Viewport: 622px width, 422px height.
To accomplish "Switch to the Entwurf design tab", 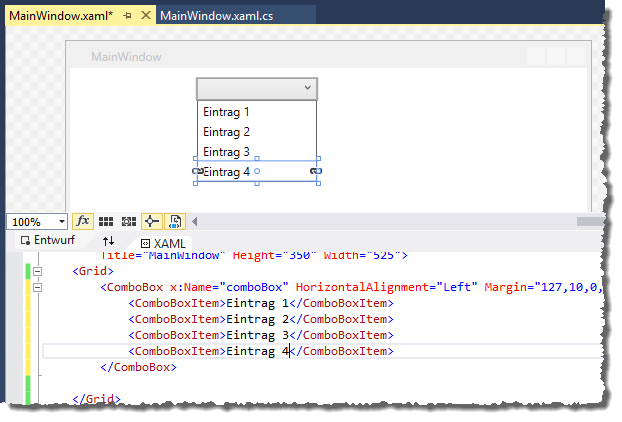I will (49, 242).
